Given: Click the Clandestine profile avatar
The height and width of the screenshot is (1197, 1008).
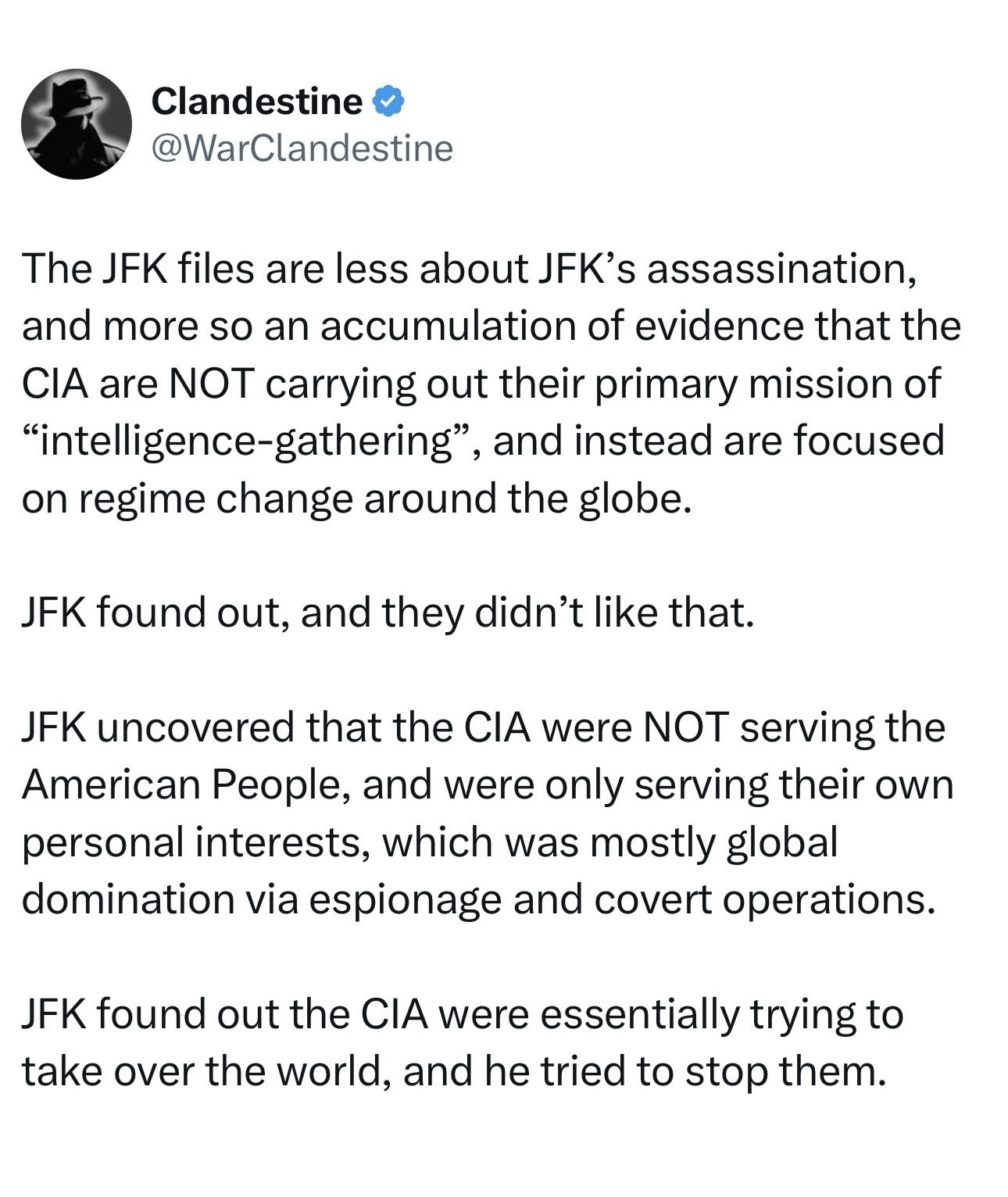Looking at the screenshot, I should pyautogui.click(x=77, y=124).
